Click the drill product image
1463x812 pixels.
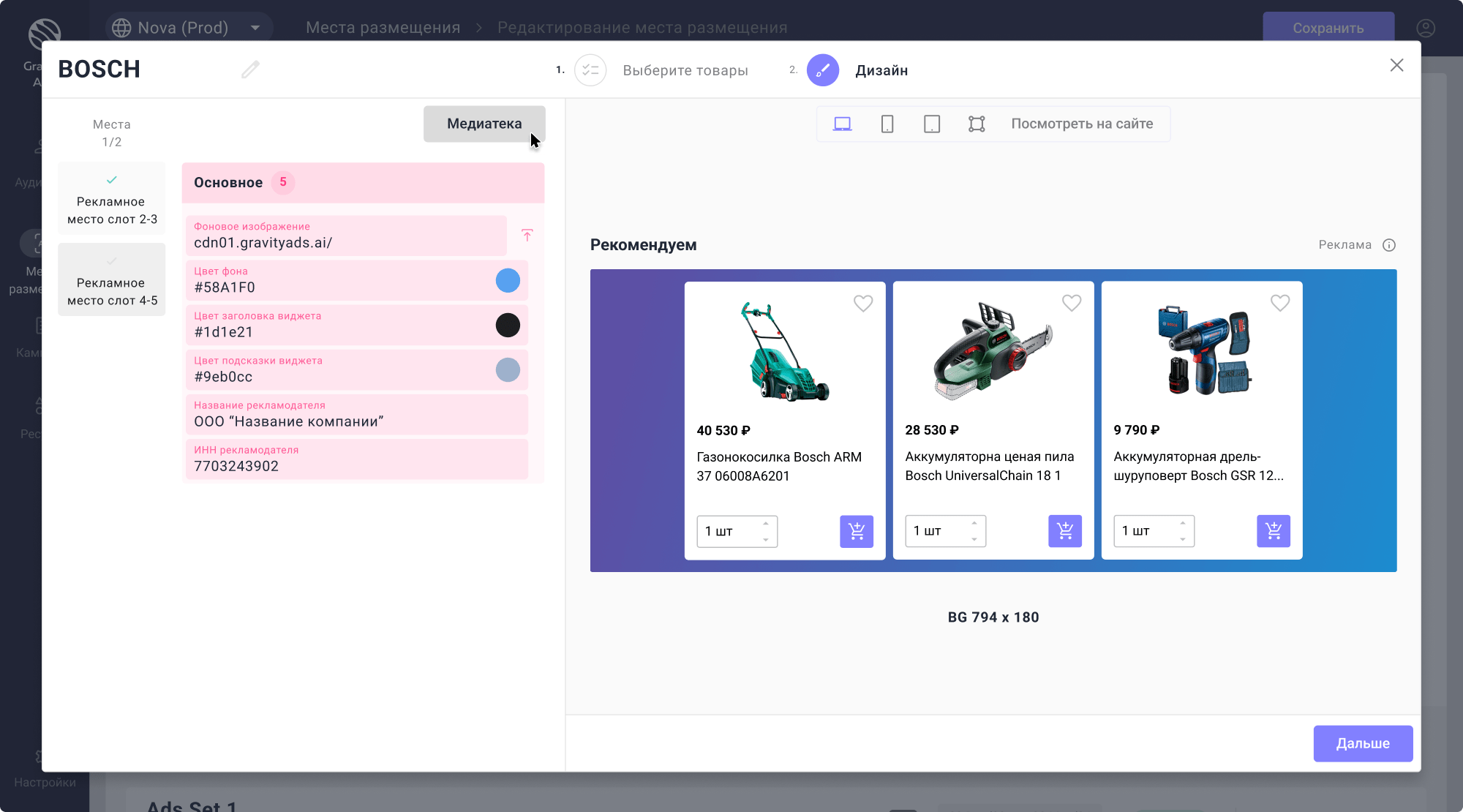click(x=1204, y=351)
